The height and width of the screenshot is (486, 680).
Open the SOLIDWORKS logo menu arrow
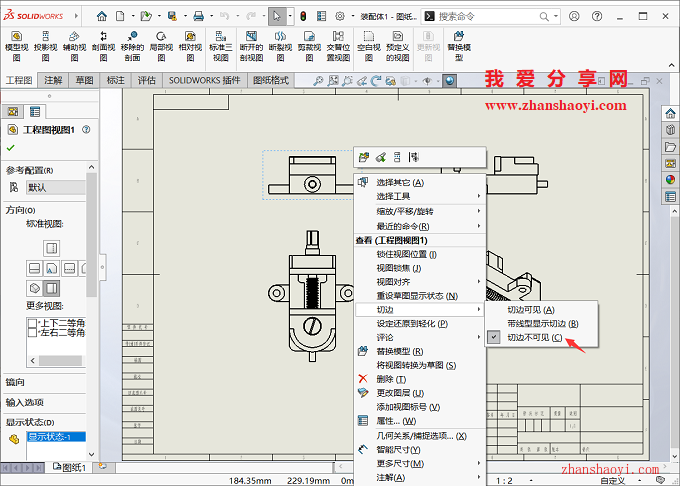76,16
